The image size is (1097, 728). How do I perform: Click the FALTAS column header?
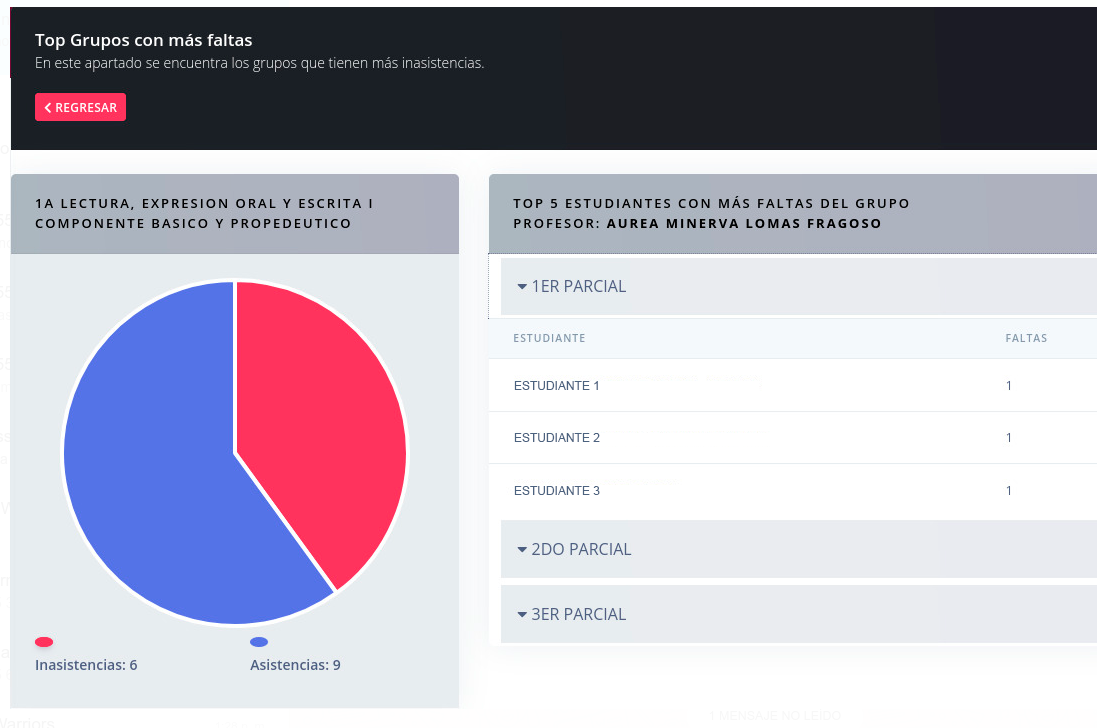click(x=1026, y=338)
